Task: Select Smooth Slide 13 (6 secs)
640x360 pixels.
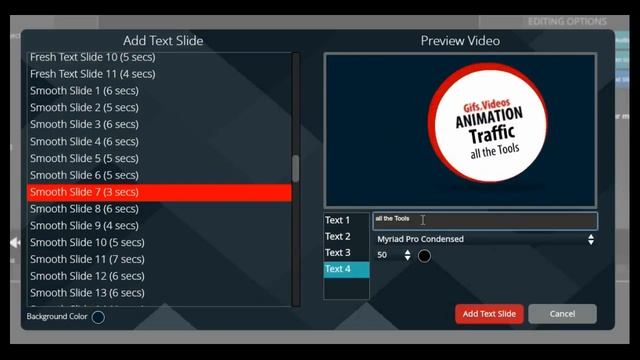Action: click(159, 293)
